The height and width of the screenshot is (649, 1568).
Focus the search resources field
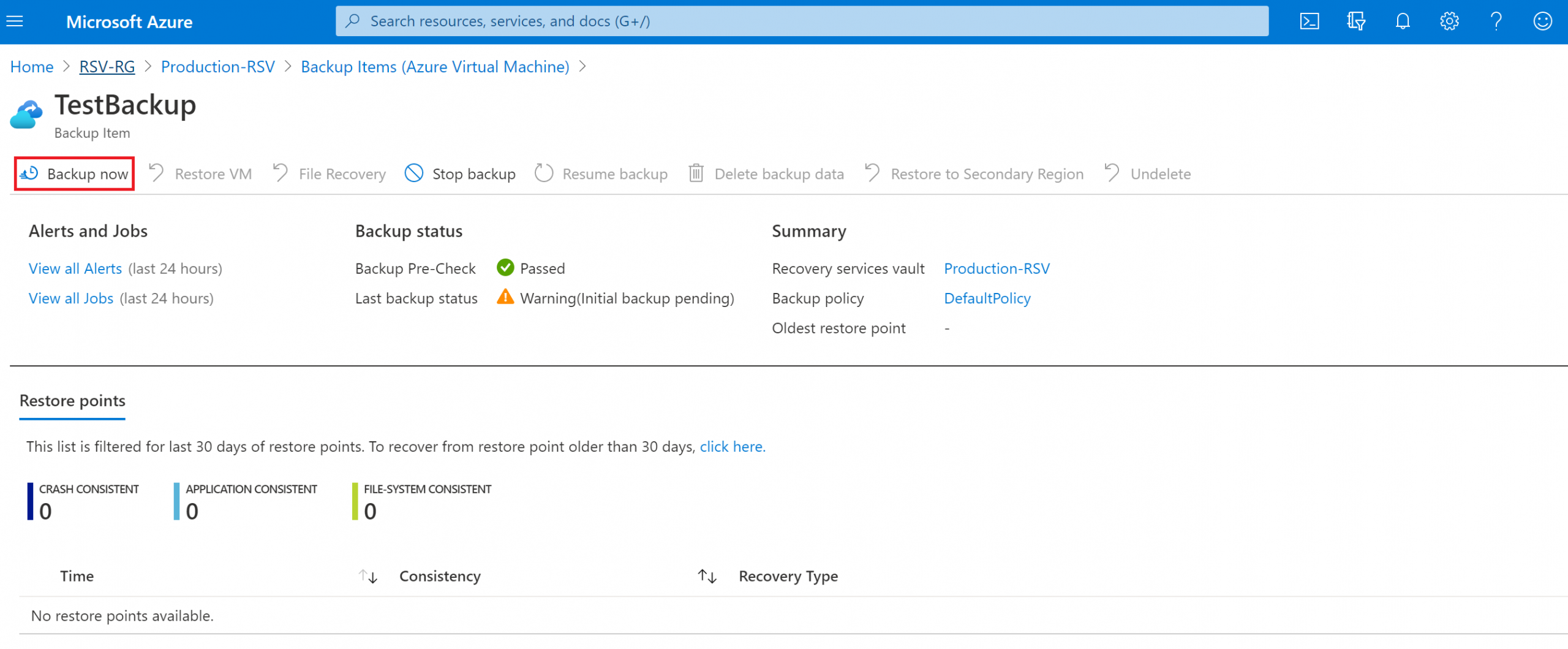tap(802, 21)
